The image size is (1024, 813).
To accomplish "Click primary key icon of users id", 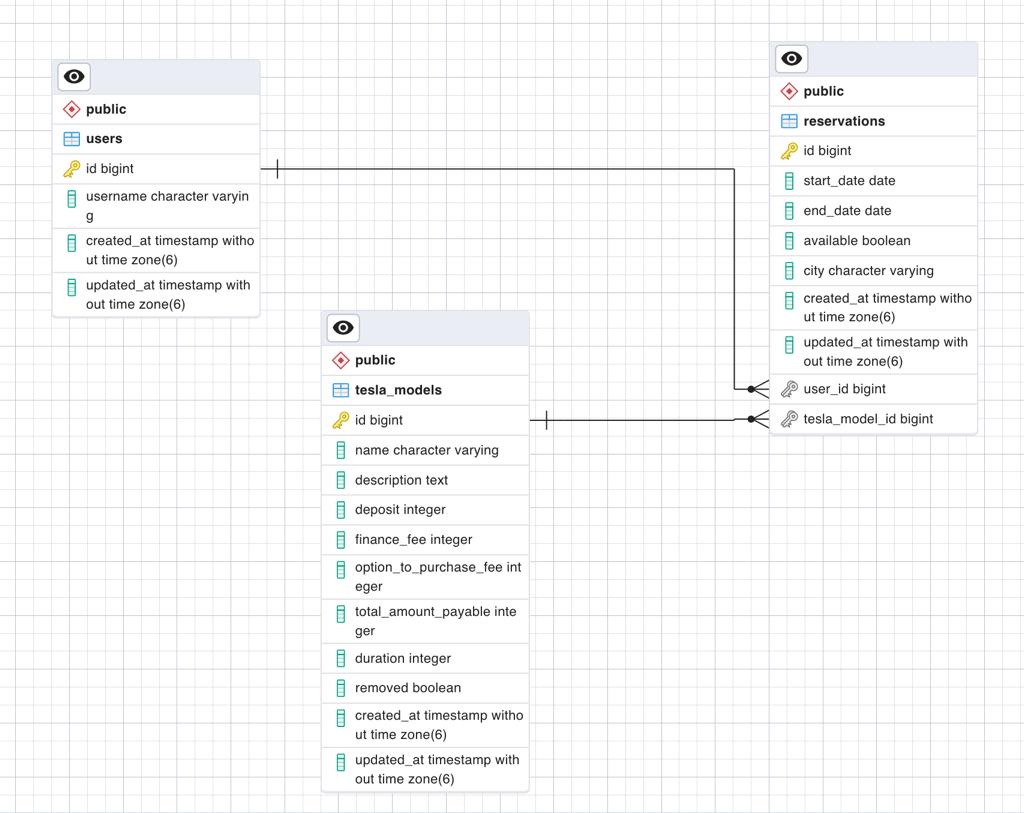I will (x=71, y=169).
